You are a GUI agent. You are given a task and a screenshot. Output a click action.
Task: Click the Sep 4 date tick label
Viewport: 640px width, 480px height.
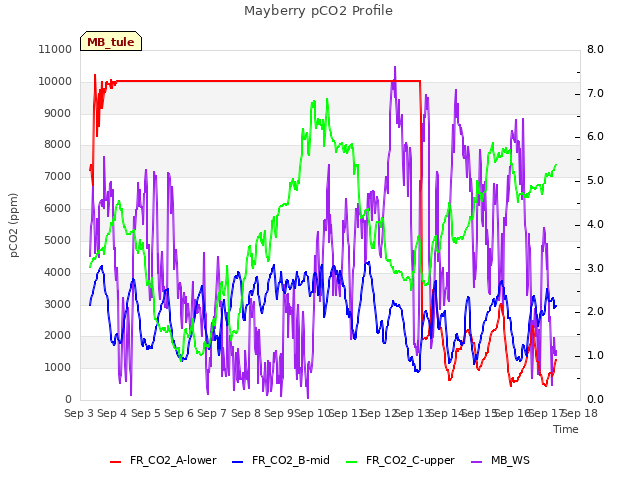tap(112, 413)
